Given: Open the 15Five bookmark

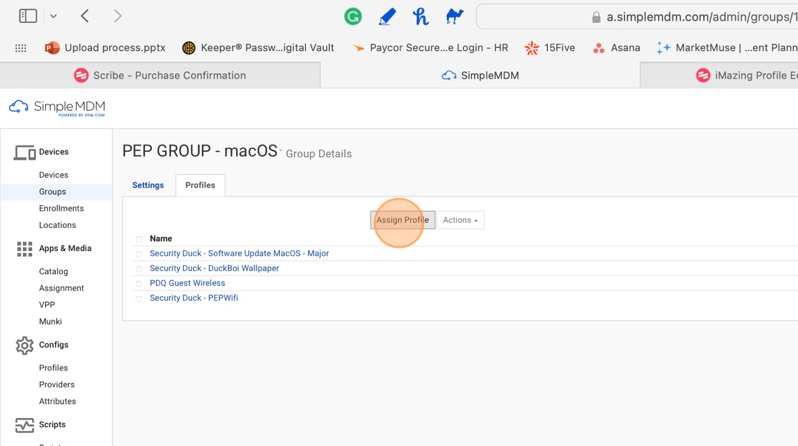Looking at the screenshot, I should pyautogui.click(x=550, y=47).
